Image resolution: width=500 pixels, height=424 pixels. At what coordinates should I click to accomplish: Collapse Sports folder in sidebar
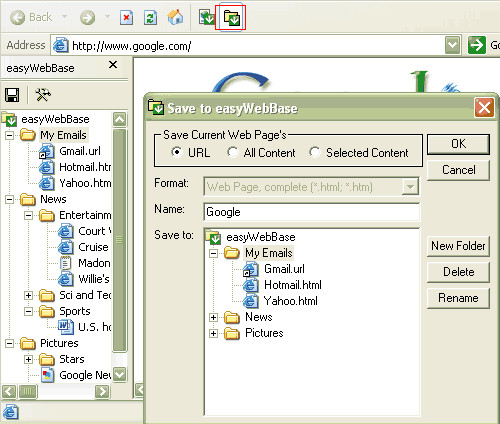pyautogui.click(x=29, y=311)
